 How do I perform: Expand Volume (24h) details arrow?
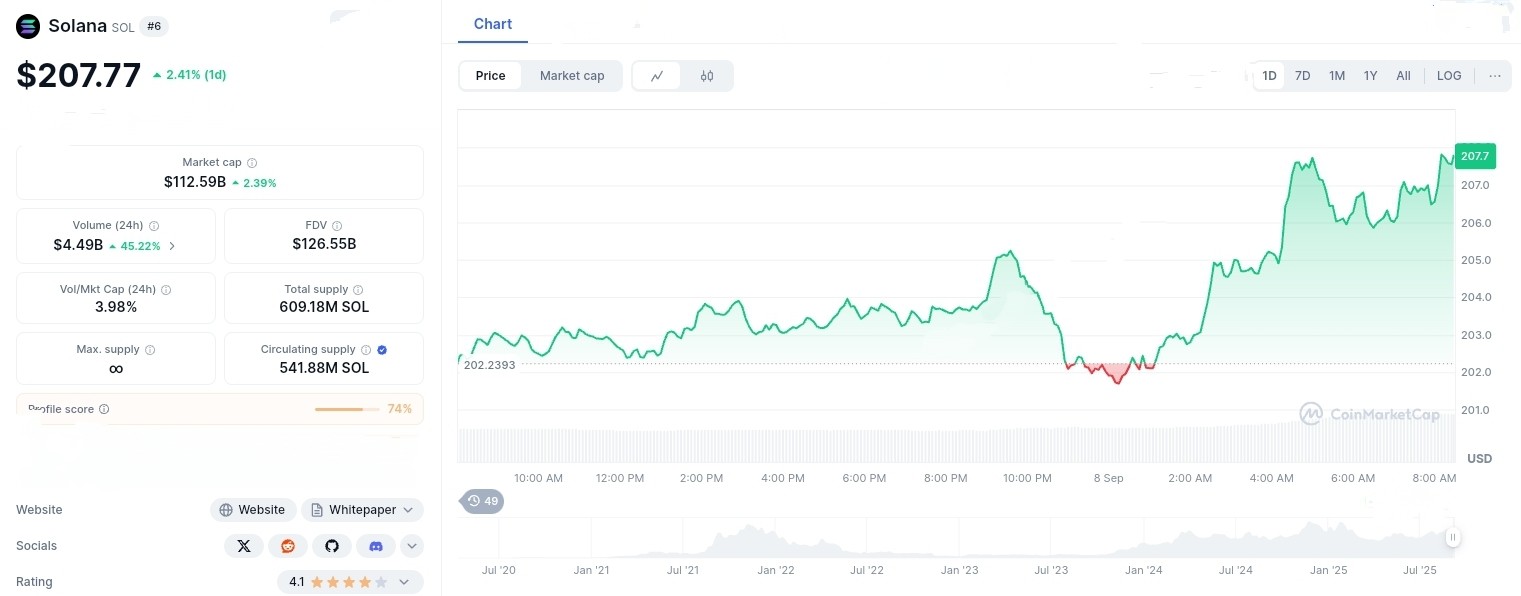pyautogui.click(x=172, y=246)
